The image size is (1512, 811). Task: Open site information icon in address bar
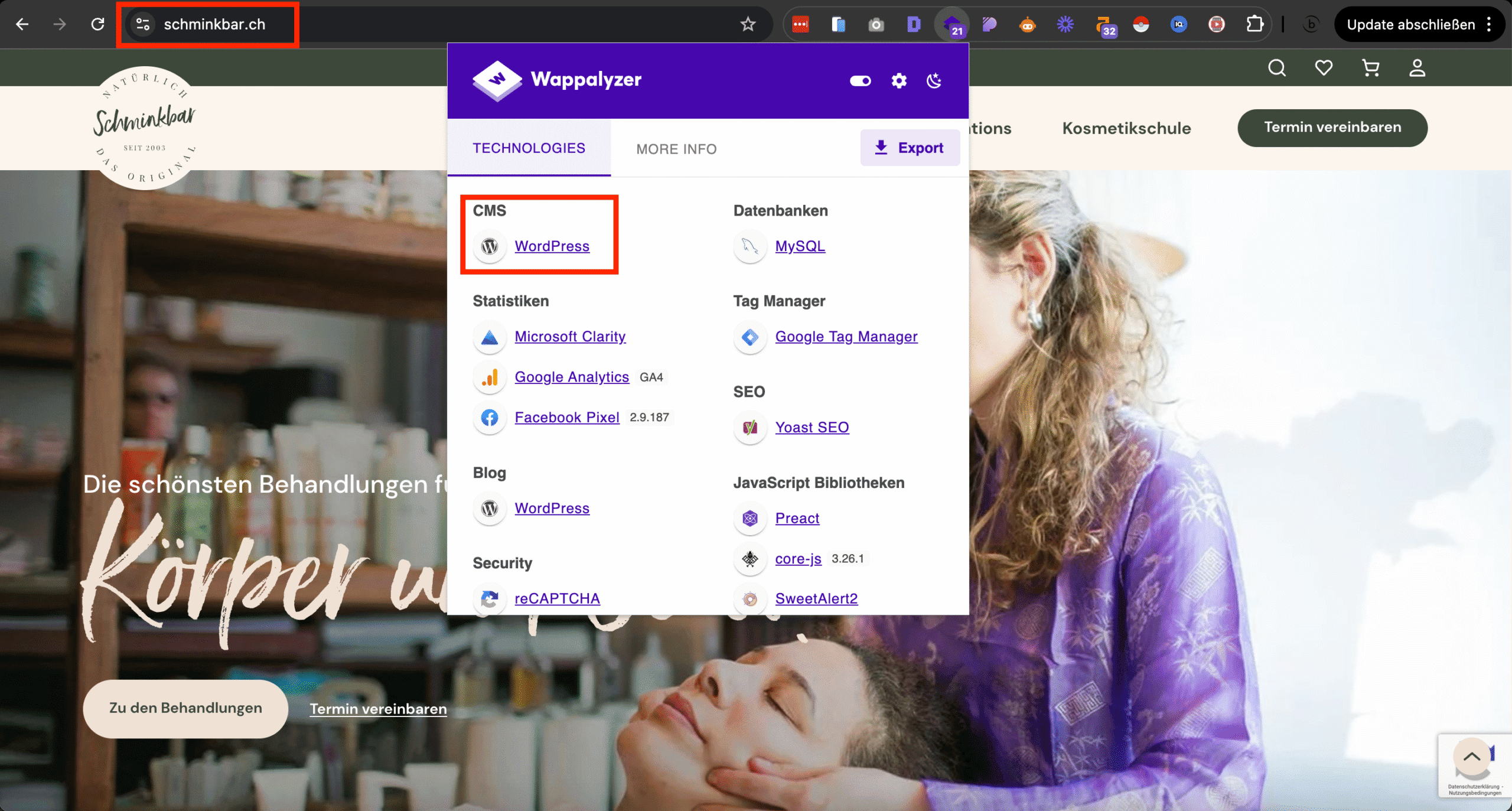143,24
